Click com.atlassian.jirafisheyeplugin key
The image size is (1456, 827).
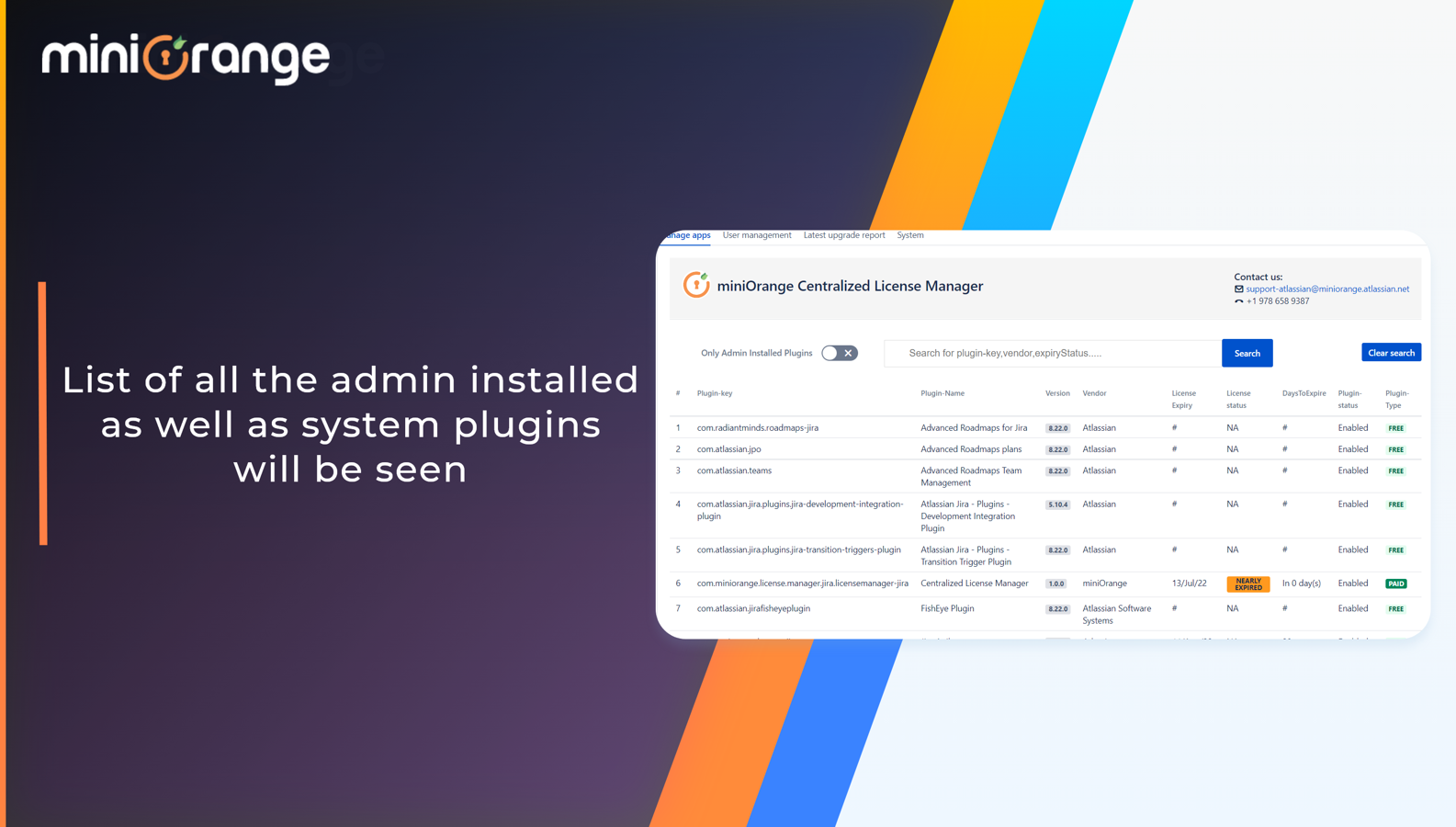click(x=753, y=608)
